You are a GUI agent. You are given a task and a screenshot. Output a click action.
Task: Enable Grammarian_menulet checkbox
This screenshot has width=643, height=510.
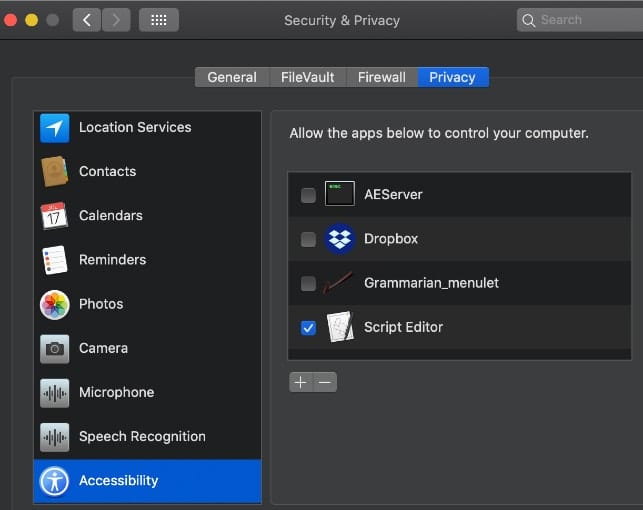tap(308, 283)
